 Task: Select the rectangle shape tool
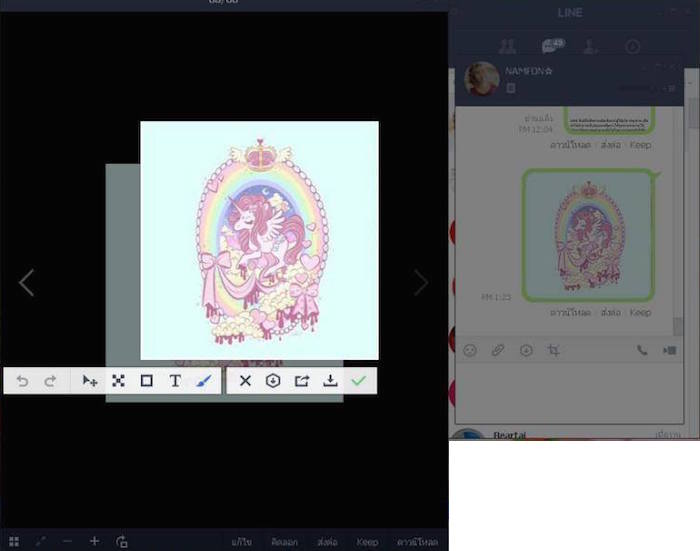[x=146, y=381]
